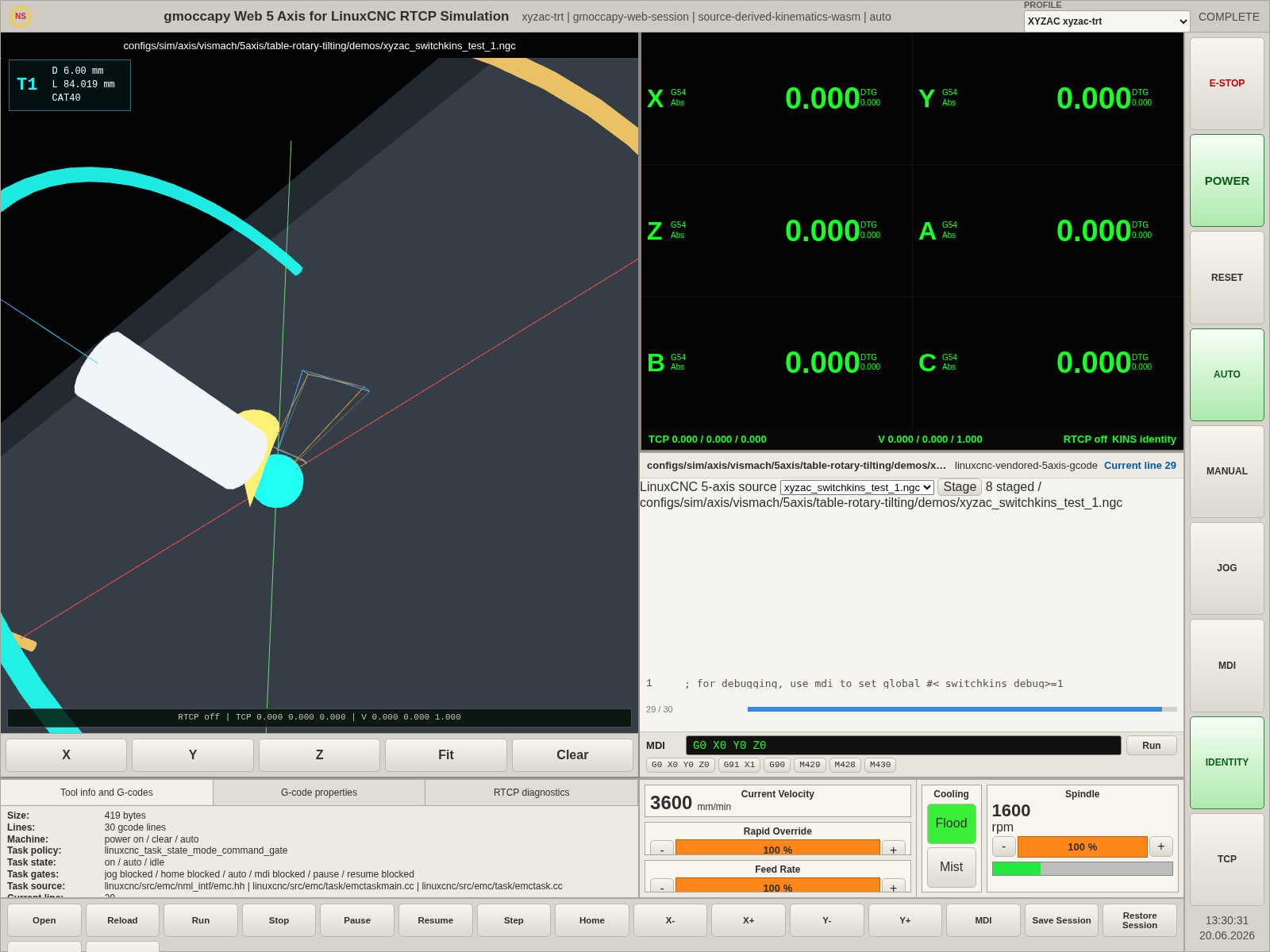The width and height of the screenshot is (1270, 952).
Task: Open the Tool info and G-codes tab
Action: tap(106, 793)
